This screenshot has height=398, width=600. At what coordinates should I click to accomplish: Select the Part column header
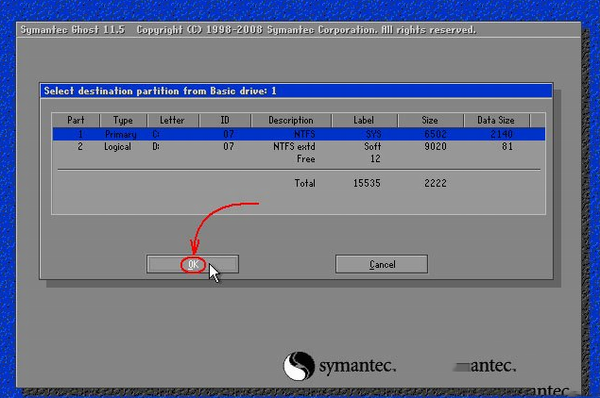tap(76, 120)
